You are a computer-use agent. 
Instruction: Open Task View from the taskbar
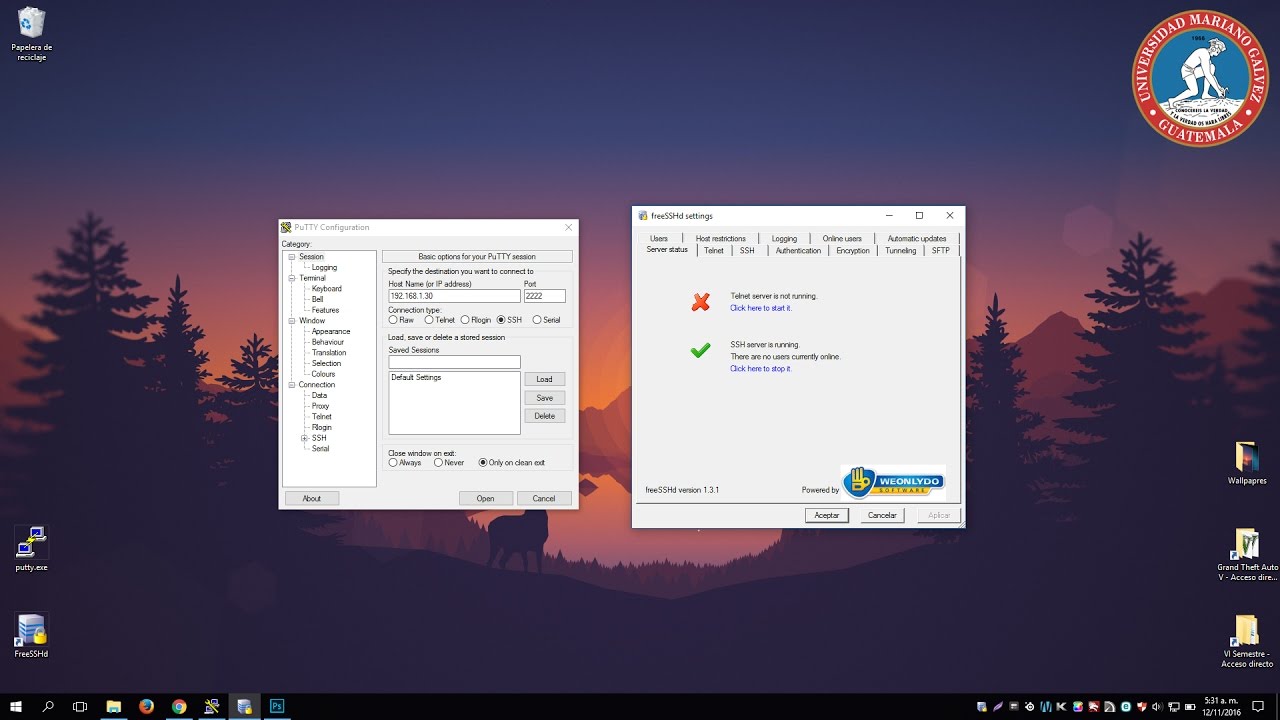(80, 706)
